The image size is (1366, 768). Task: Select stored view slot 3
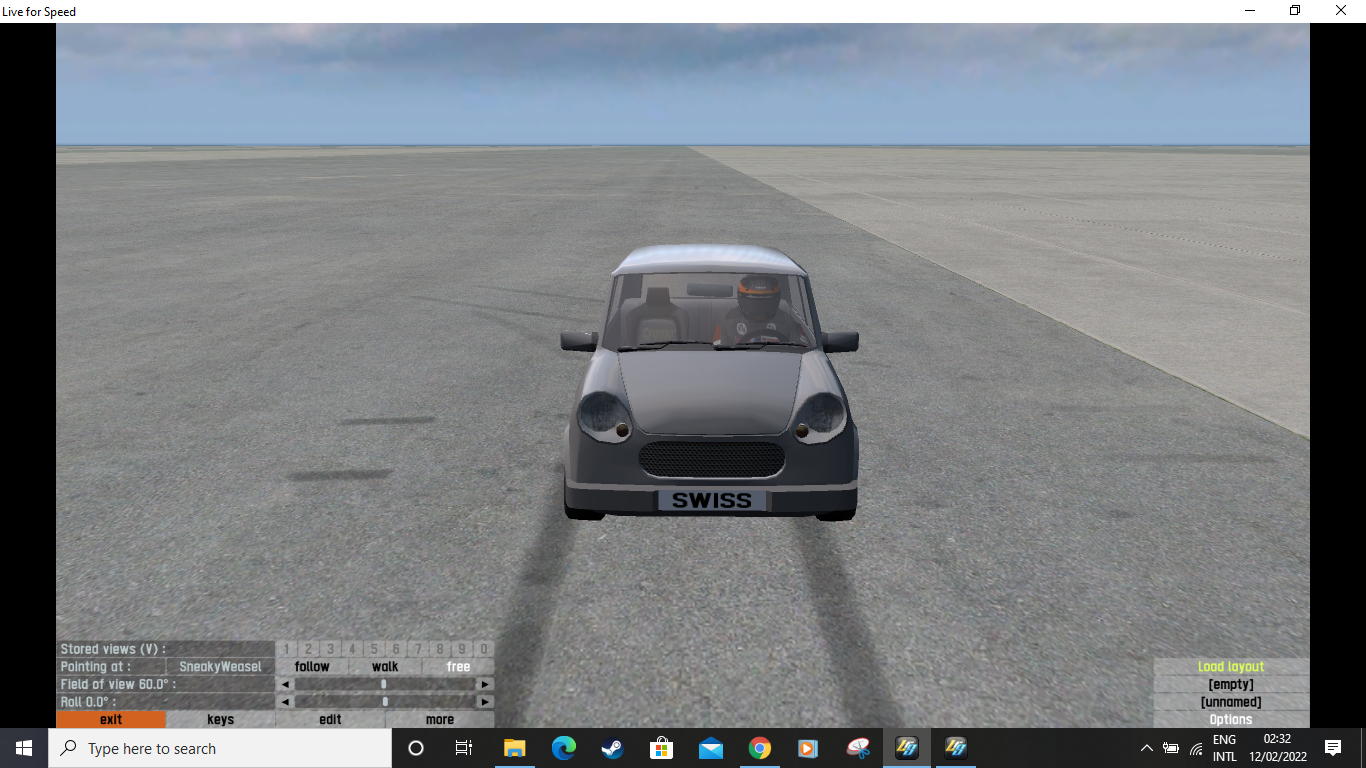point(331,649)
